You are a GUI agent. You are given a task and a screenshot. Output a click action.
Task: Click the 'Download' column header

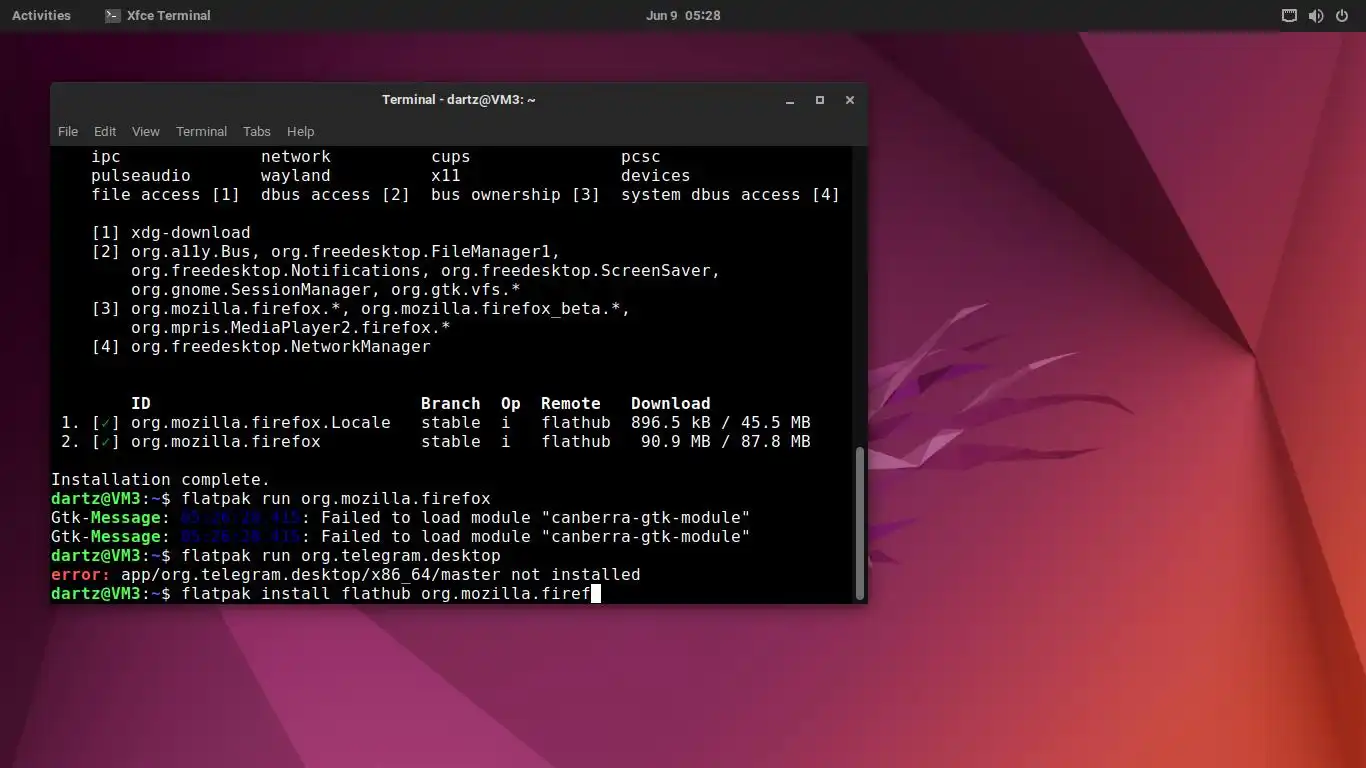671,404
